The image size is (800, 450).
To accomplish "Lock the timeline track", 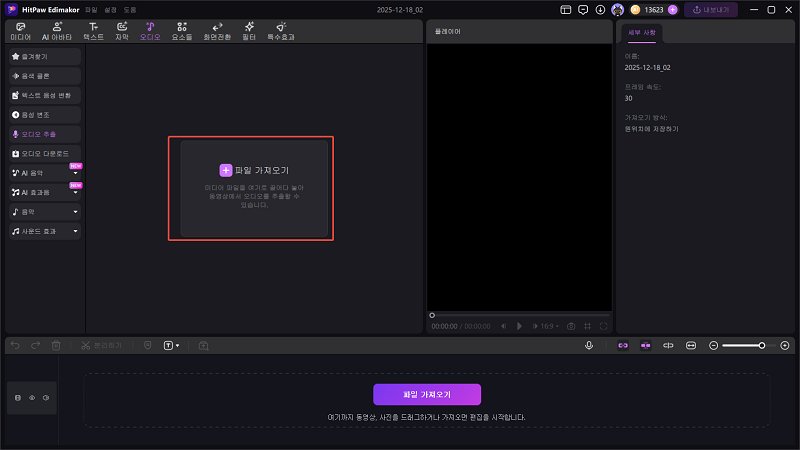I will pos(18,397).
